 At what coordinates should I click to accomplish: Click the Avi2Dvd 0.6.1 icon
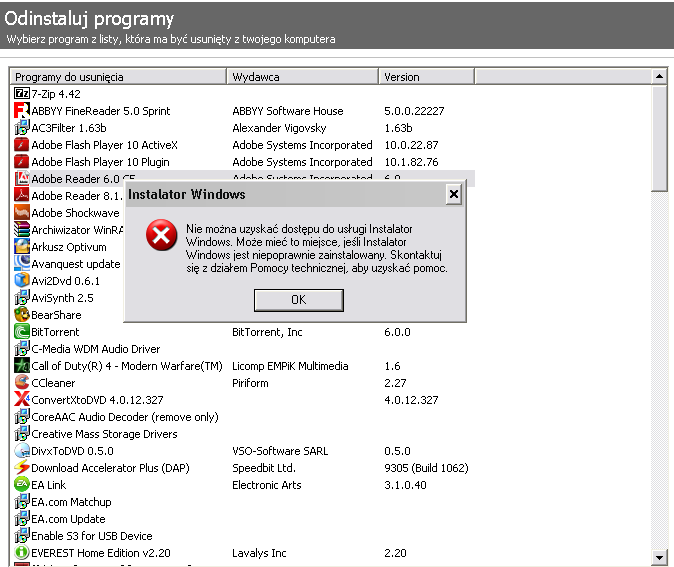pyautogui.click(x=21, y=280)
